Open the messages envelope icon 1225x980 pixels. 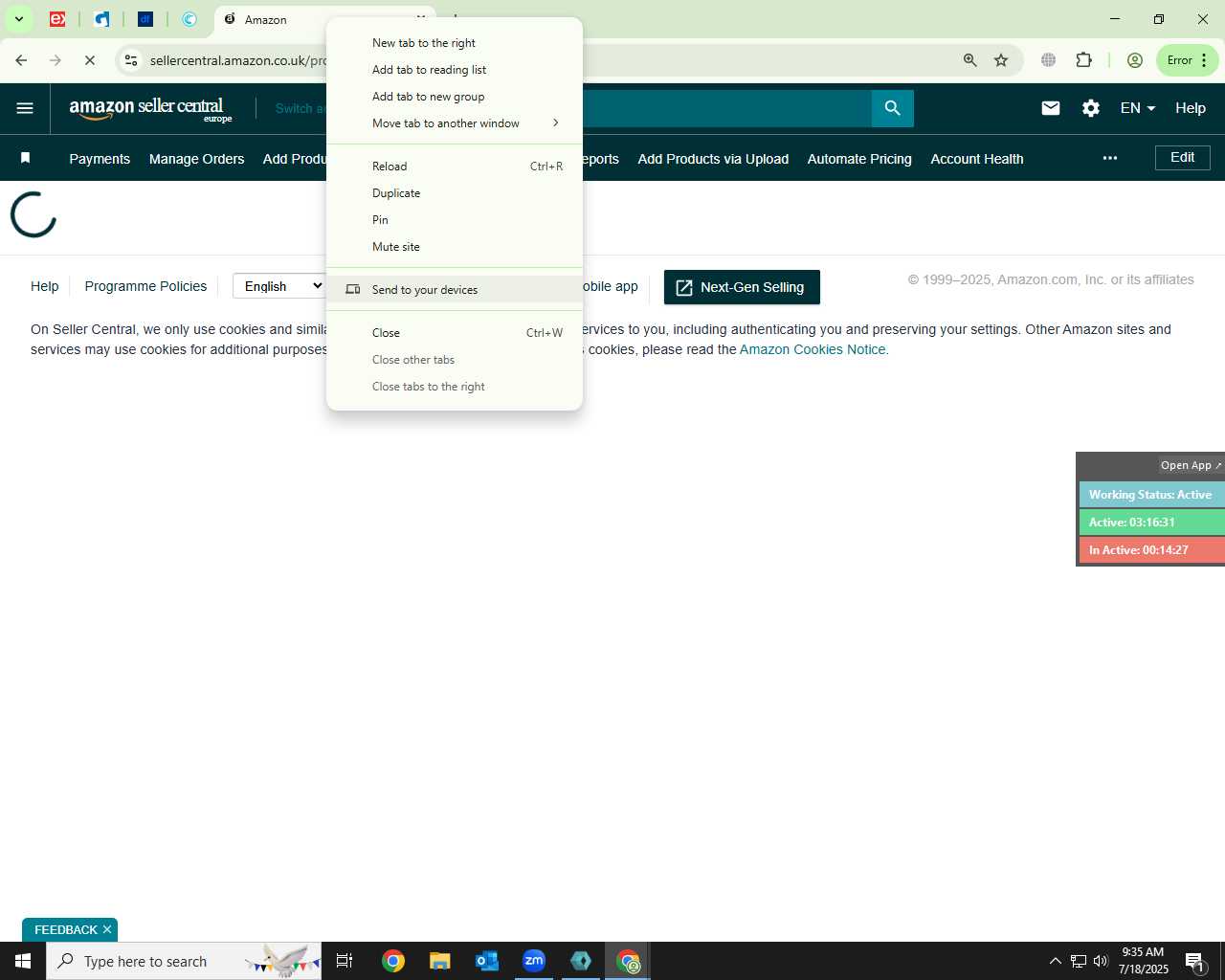[1051, 108]
